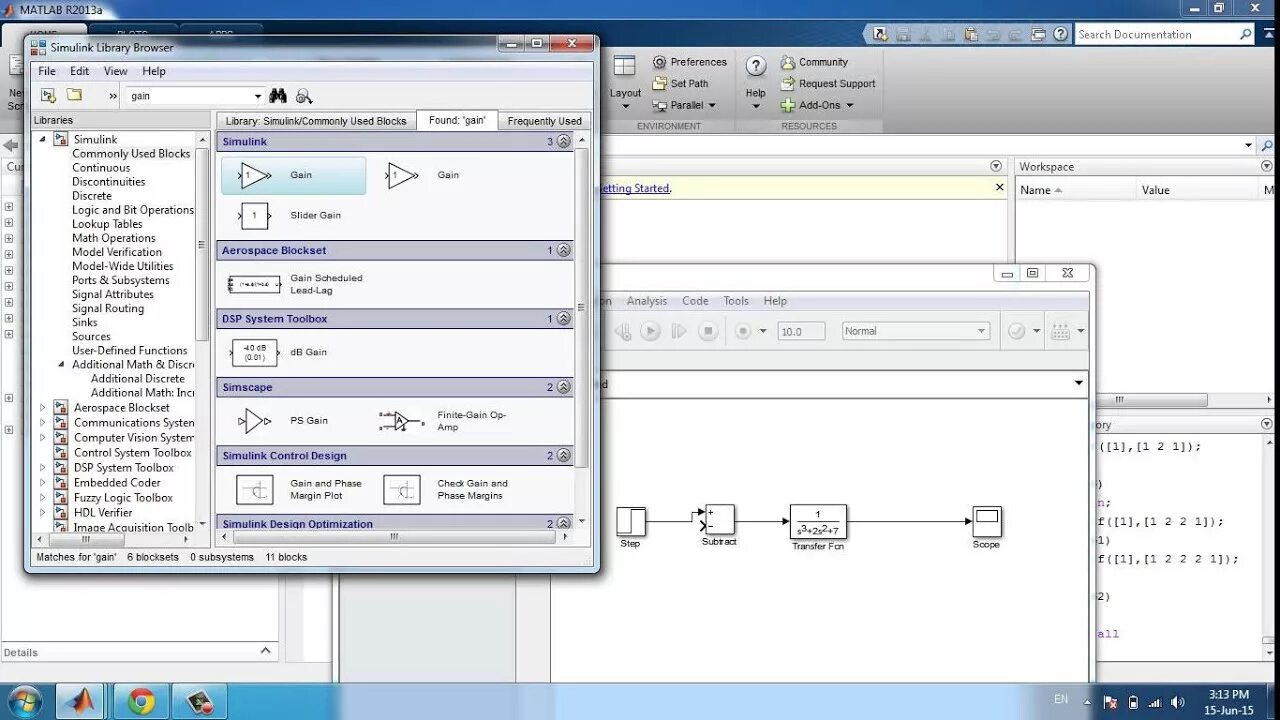Image resolution: width=1280 pixels, height=720 pixels.
Task: Click the Run simulation play button
Action: 651,331
